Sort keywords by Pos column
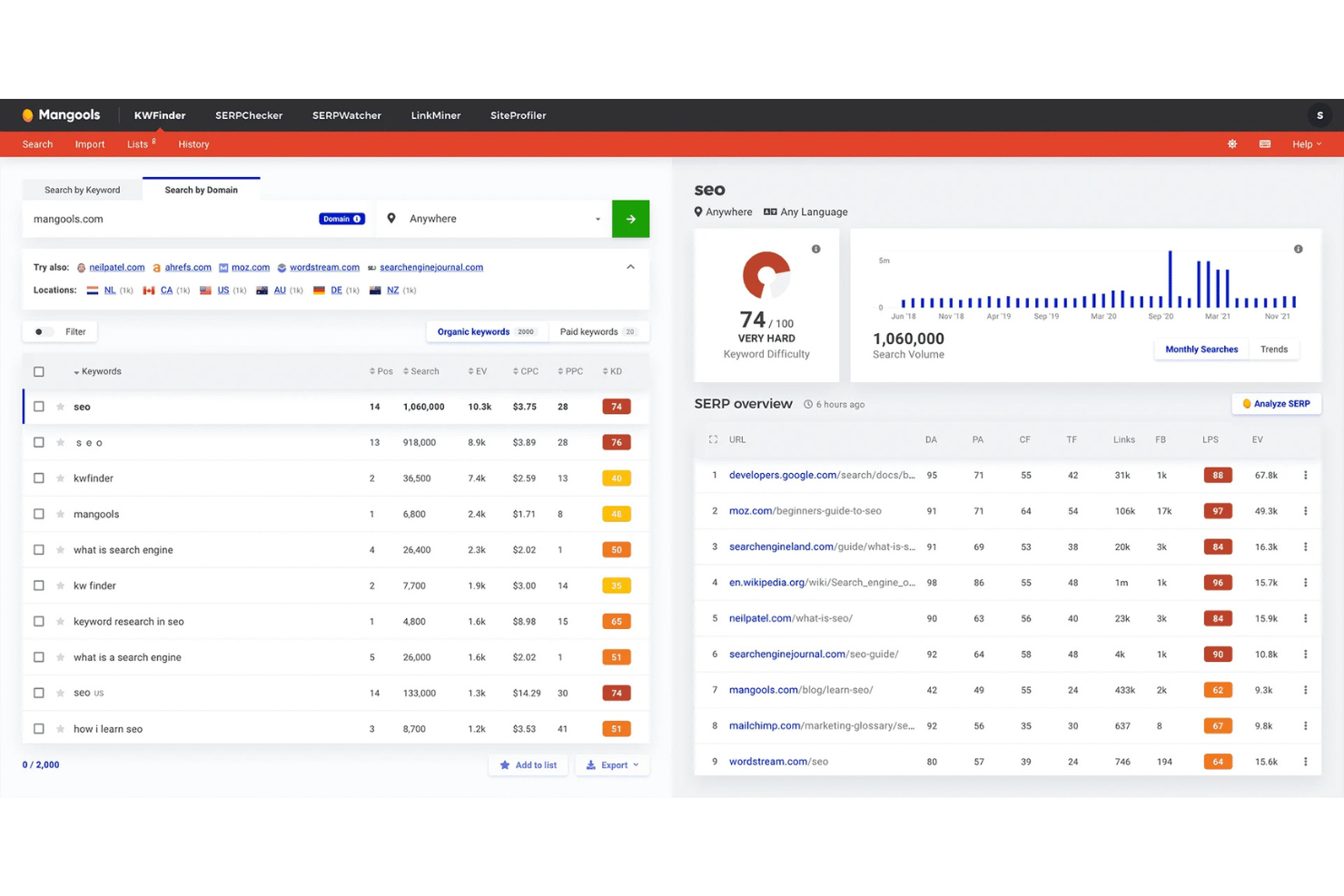This screenshot has width=1344, height=896. (x=381, y=371)
